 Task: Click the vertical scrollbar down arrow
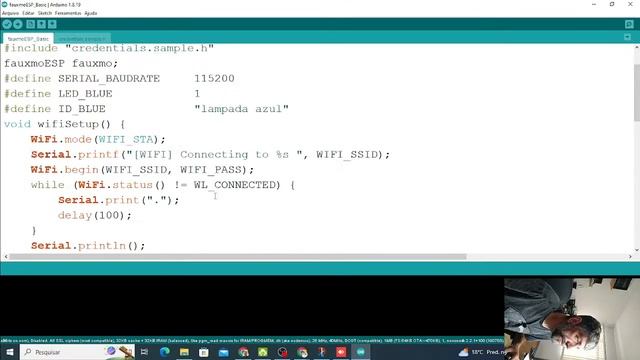(637, 250)
